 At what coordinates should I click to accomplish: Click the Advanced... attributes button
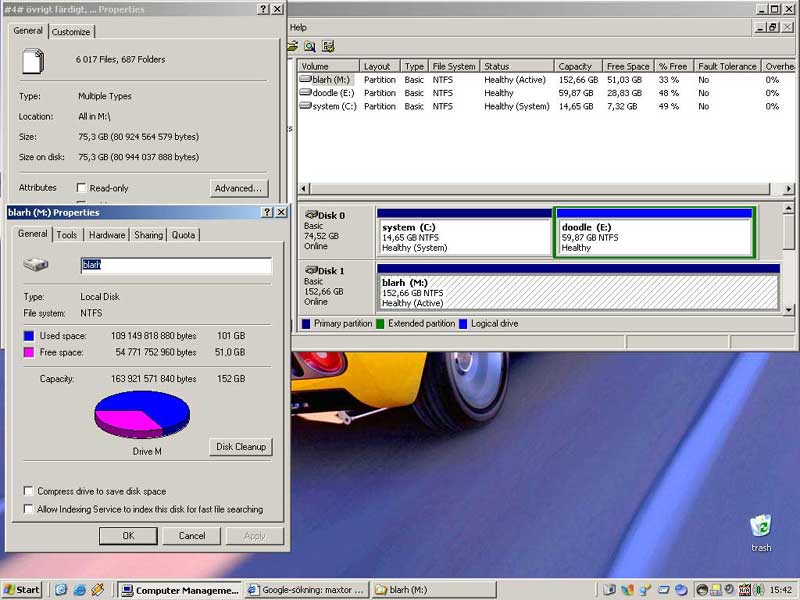point(238,188)
